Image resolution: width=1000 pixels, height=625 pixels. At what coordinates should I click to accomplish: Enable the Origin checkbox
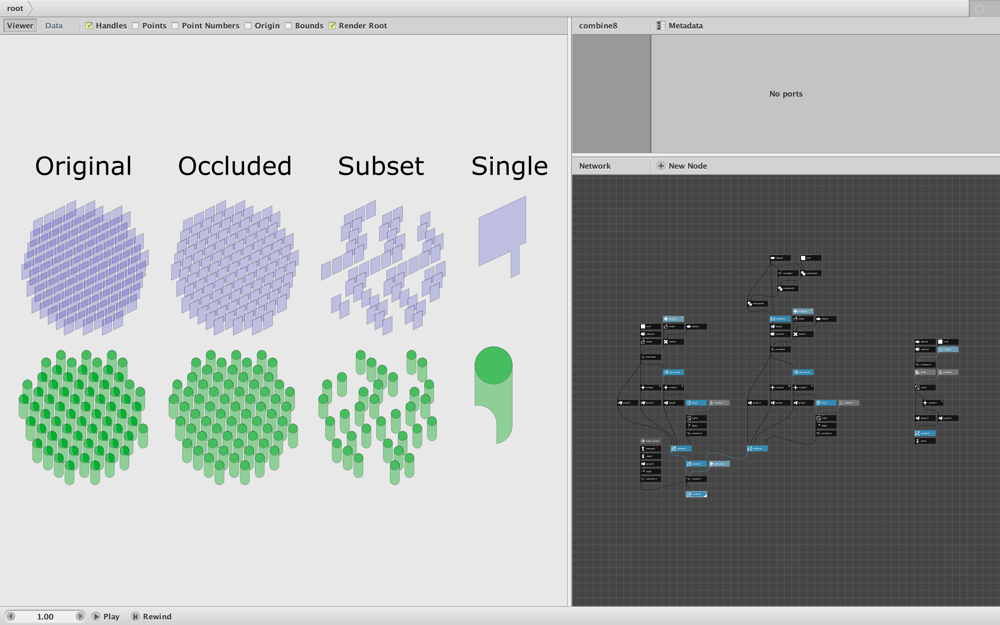coord(247,26)
